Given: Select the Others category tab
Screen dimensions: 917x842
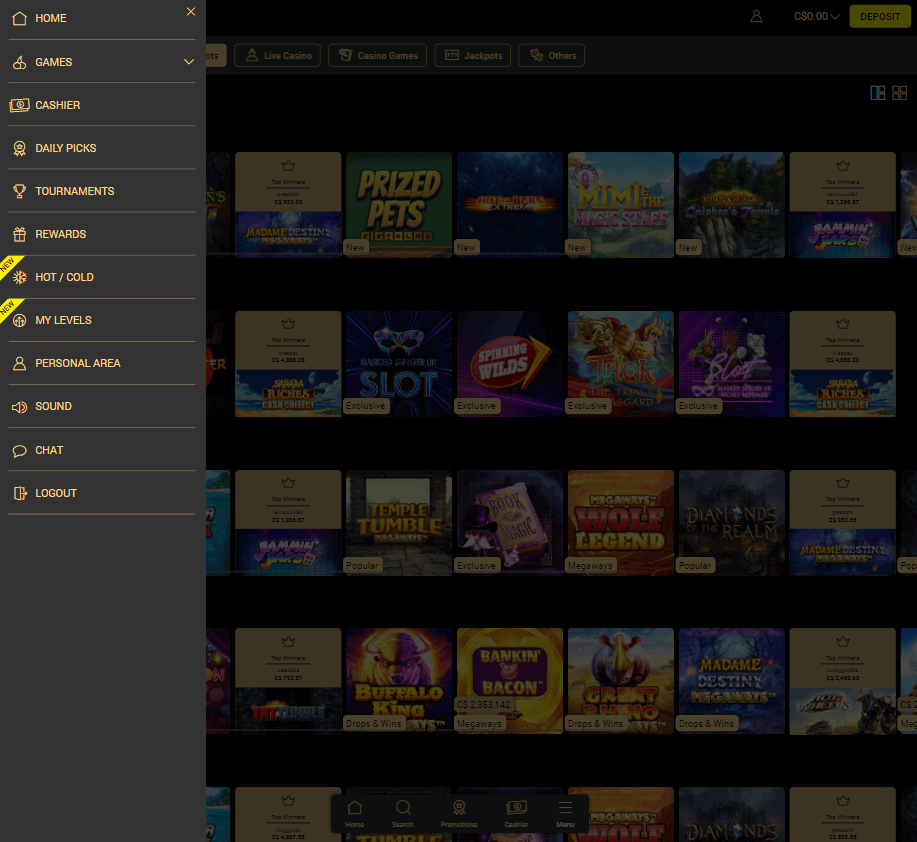Looking at the screenshot, I should tap(551, 56).
